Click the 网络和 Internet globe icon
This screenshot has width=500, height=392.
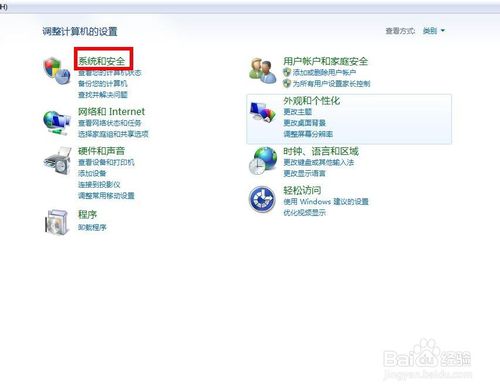pyautogui.click(x=57, y=122)
